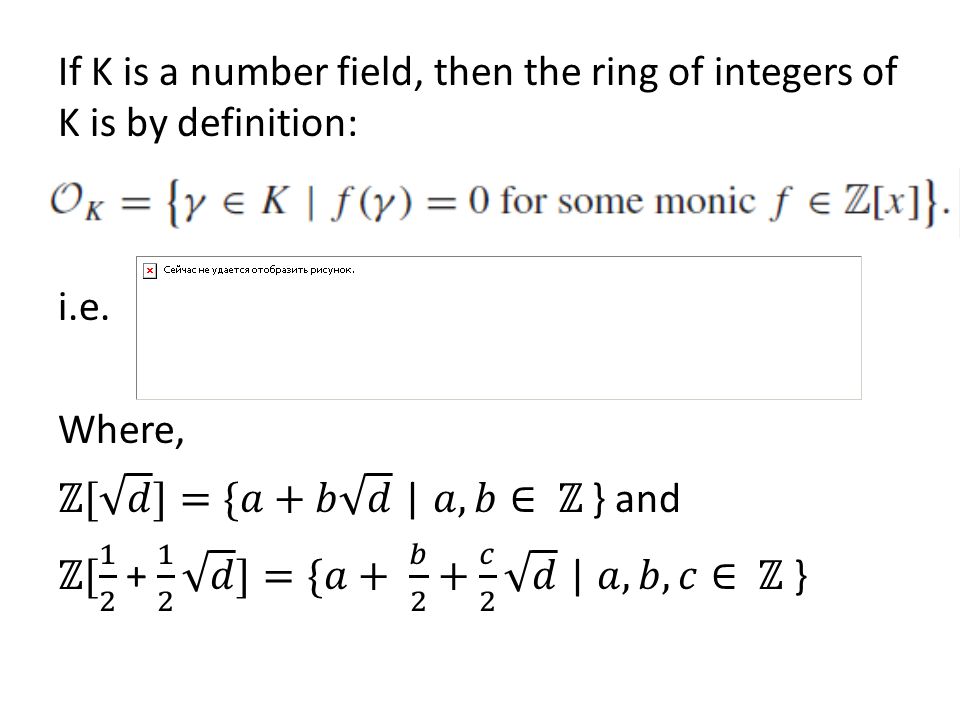Click the Russian 'Сейчас не удается отобразить рисунок' message
960x720 pixels.
click(x=259, y=270)
